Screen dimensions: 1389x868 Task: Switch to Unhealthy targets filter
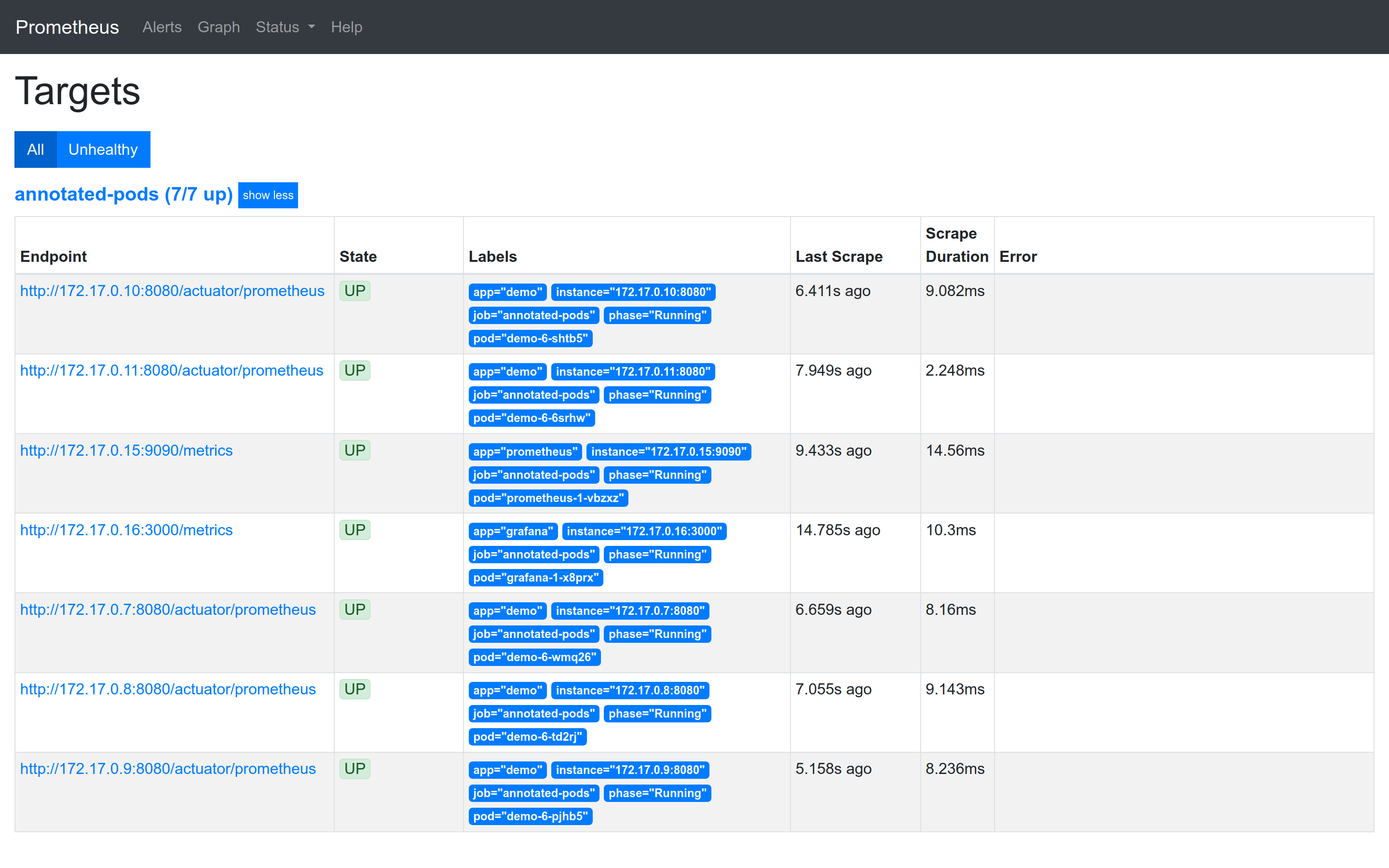pos(103,149)
